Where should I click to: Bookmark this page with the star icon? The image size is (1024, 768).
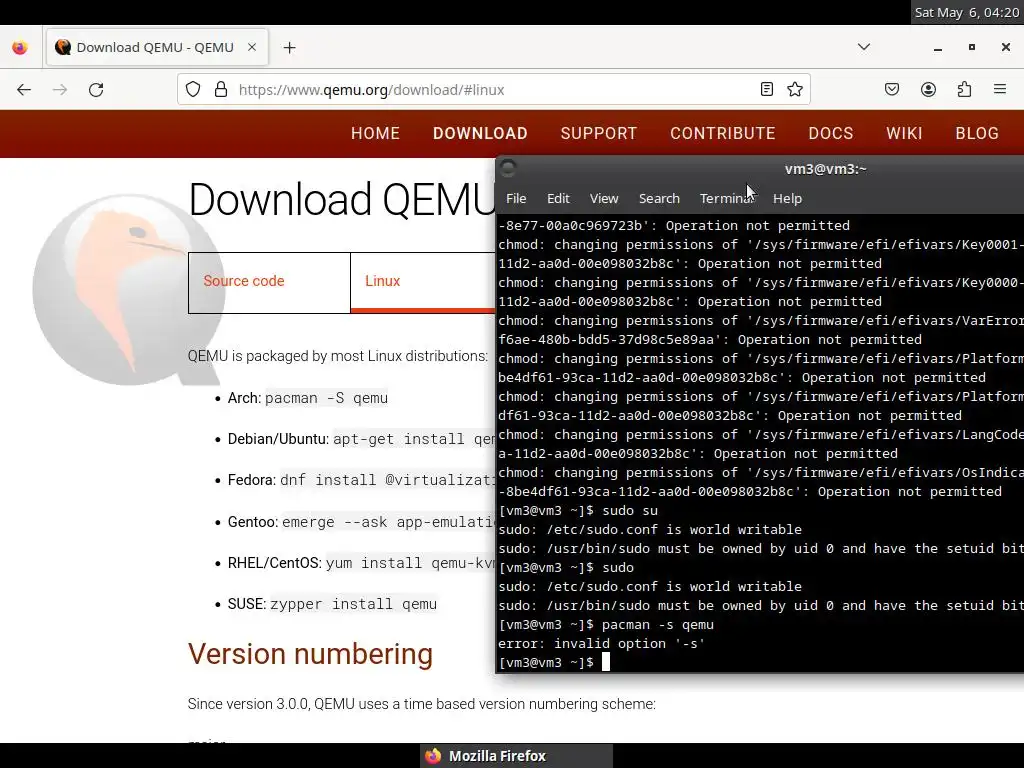(x=795, y=89)
